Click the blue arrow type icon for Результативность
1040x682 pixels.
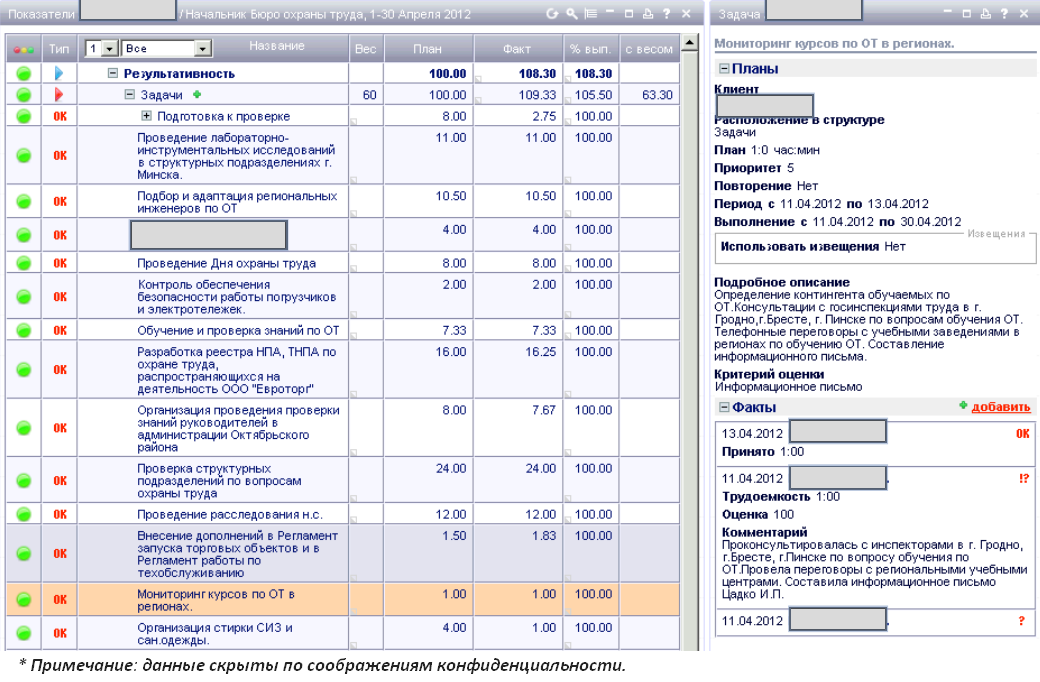[59, 73]
